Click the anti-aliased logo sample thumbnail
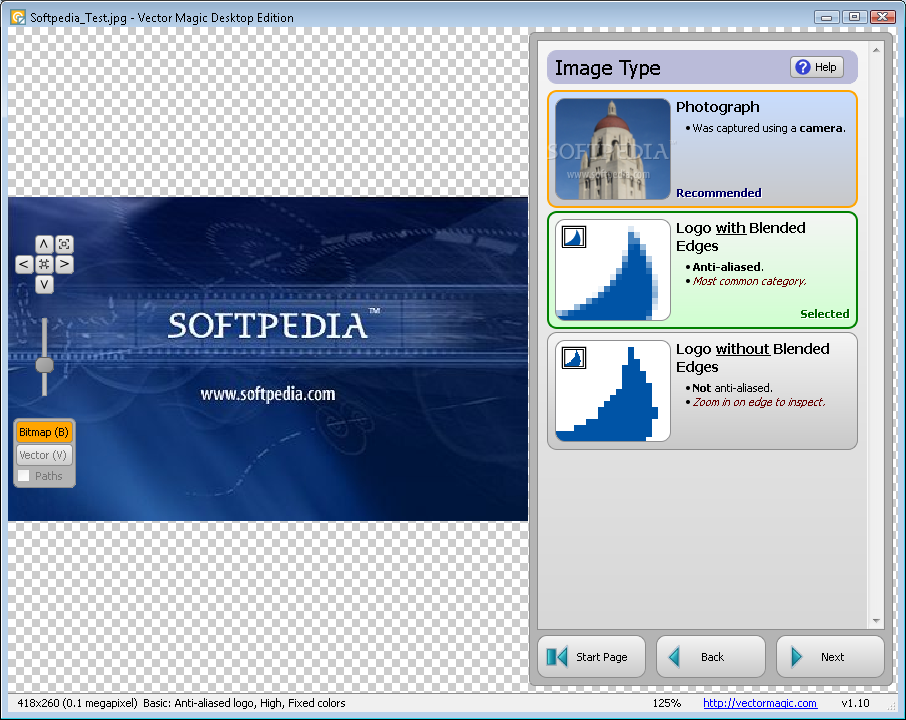Screen dimensions: 906x720 tap(612, 270)
